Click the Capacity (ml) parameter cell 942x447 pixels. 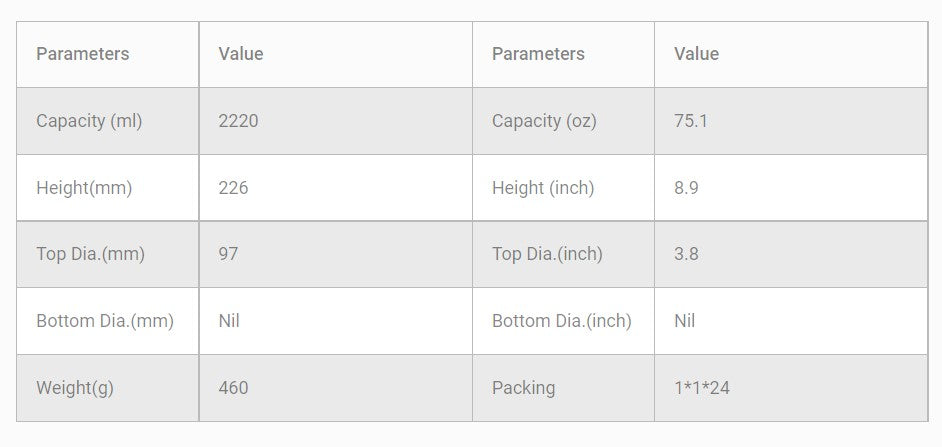pos(89,121)
